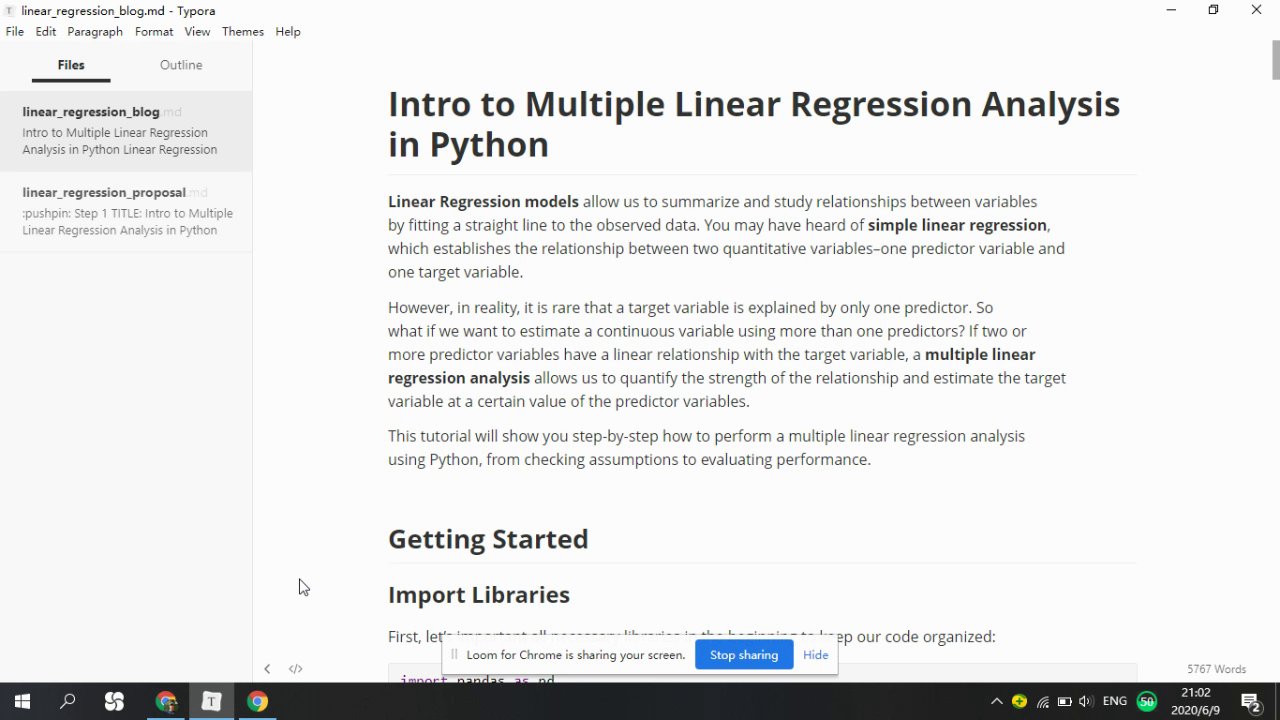Open the Paragraph menu
The image size is (1280, 720).
95,32
